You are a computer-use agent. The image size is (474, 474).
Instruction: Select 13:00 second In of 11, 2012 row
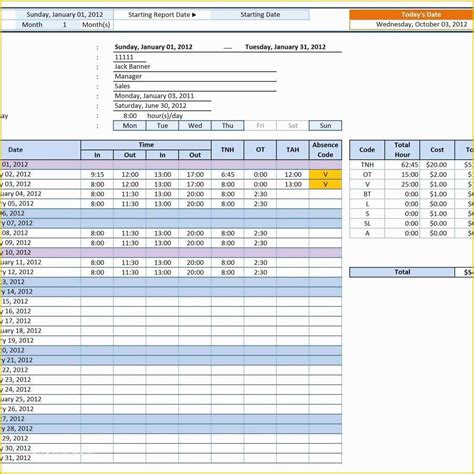(x=162, y=263)
